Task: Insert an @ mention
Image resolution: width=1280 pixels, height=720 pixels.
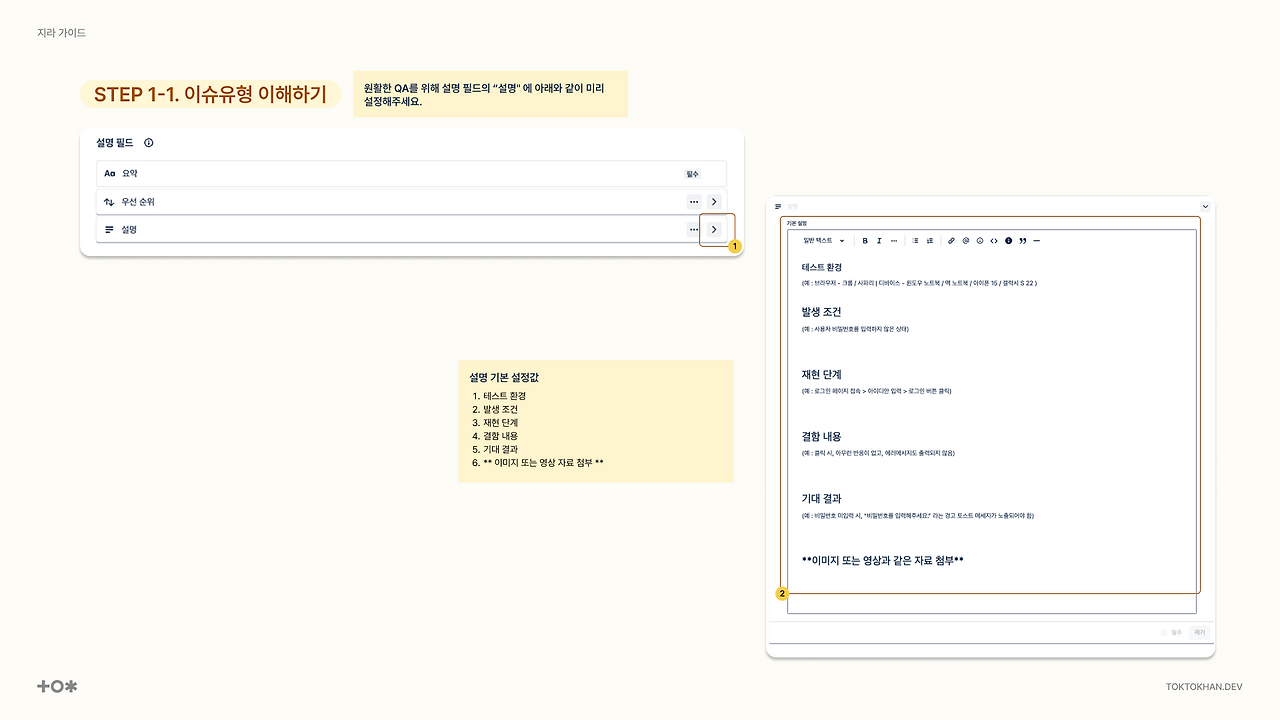Action: [x=966, y=240]
